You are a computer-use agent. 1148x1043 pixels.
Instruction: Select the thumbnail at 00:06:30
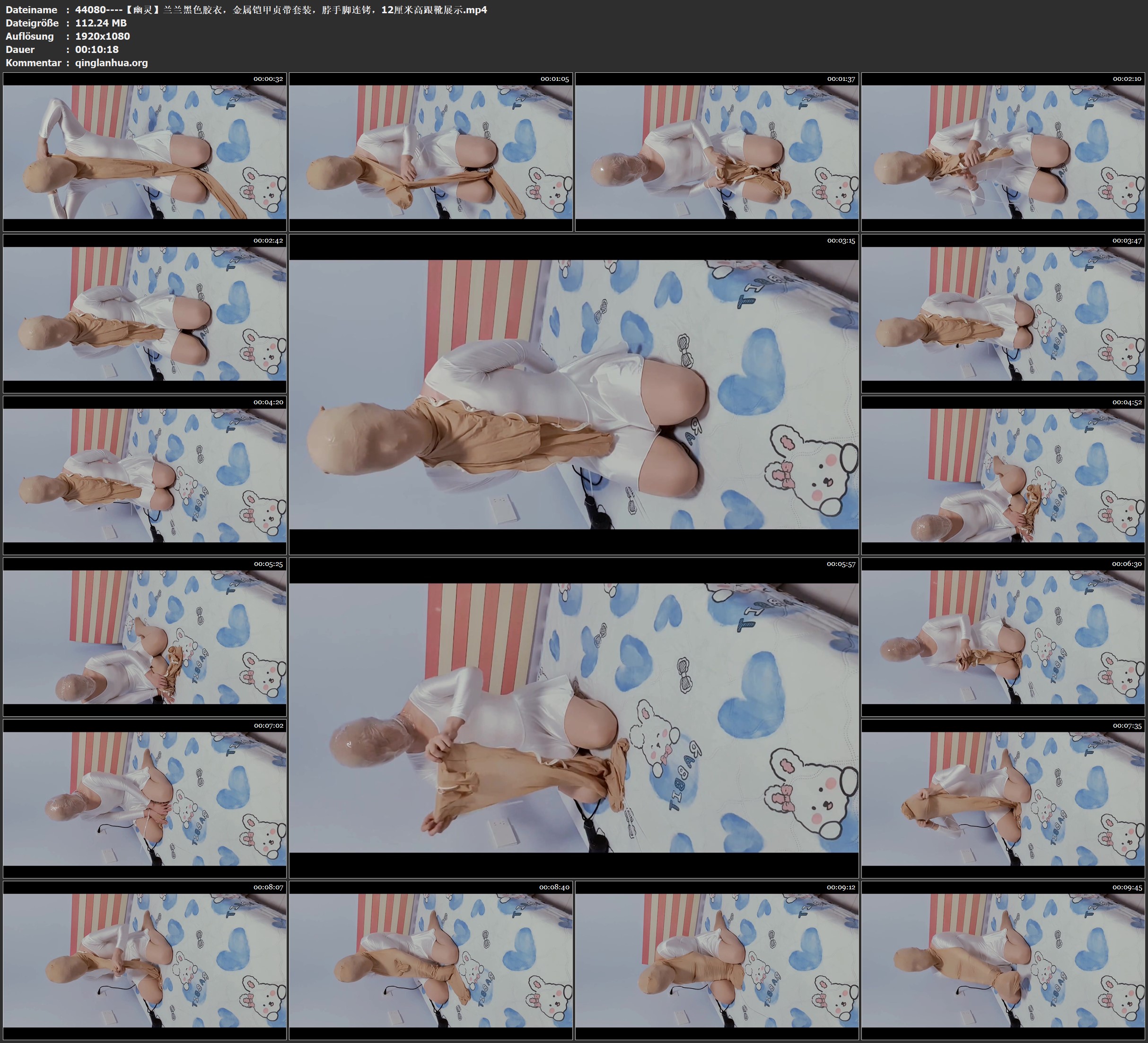[1003, 637]
